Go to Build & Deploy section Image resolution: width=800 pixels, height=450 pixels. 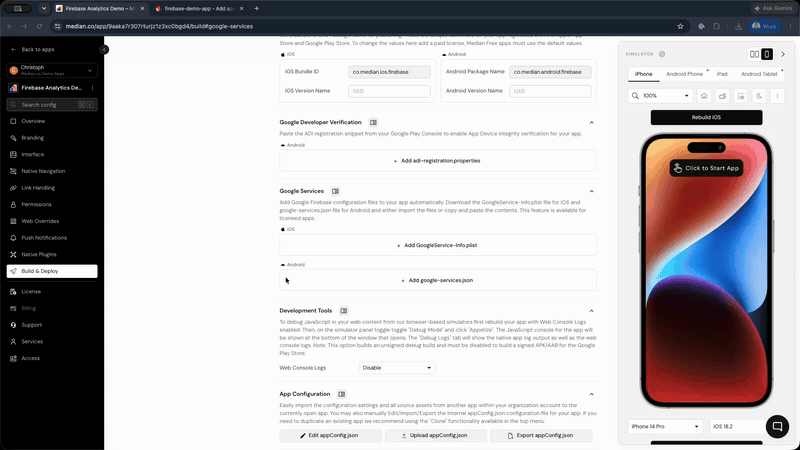[x=52, y=271]
